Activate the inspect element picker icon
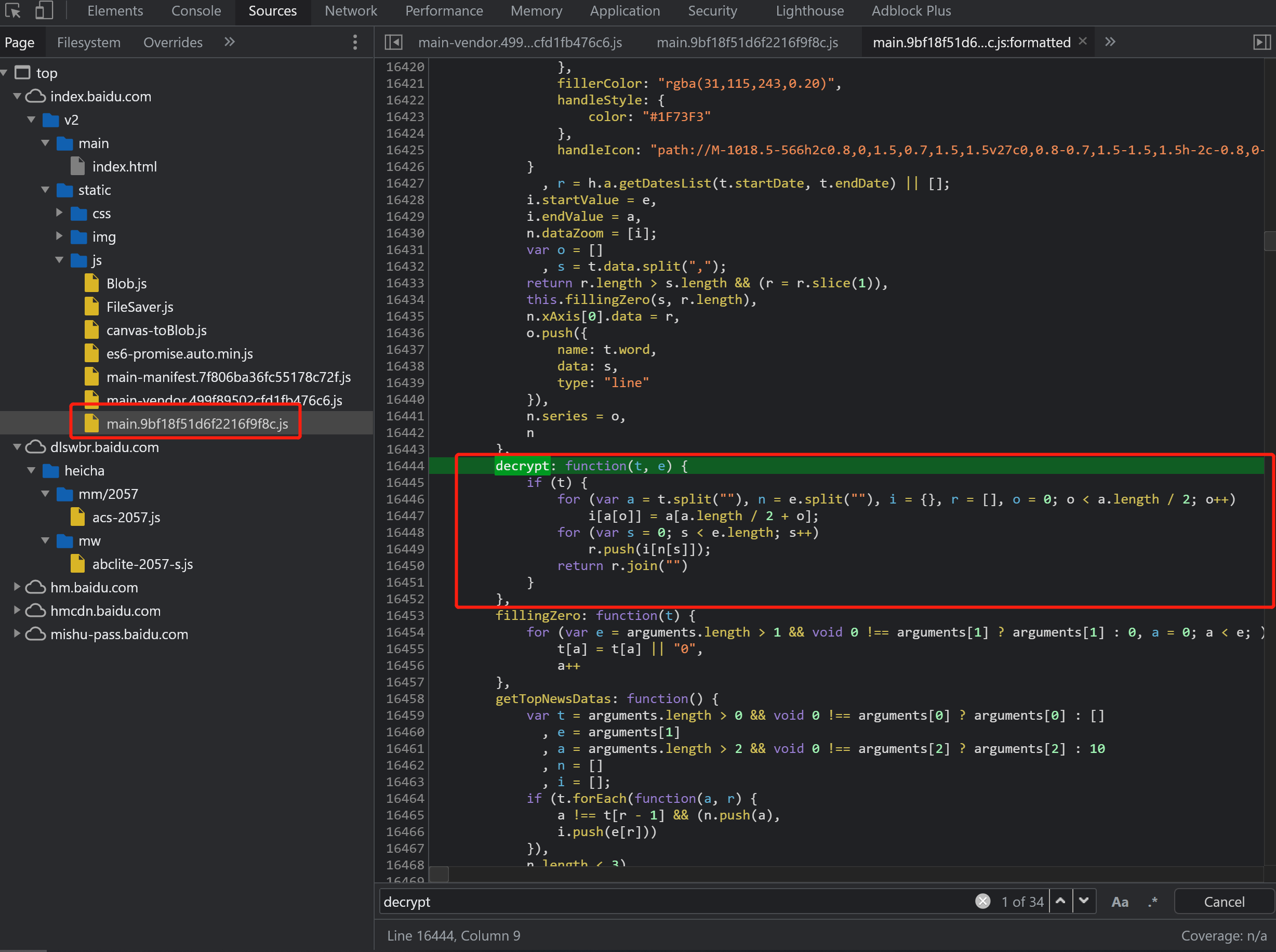 coord(12,10)
